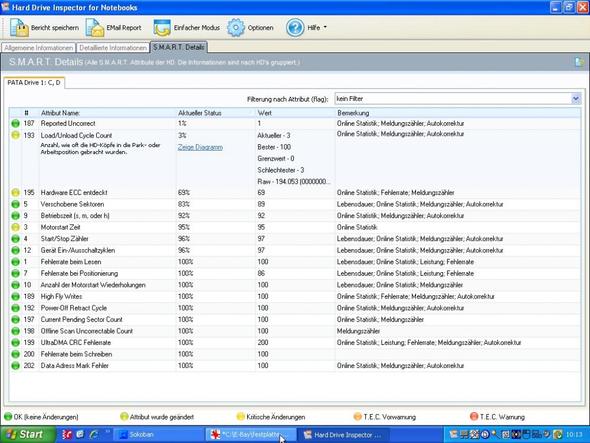This screenshot has height=443, width=590.
Task: Open the EMail Report toolbar icon
Action: [95, 27]
